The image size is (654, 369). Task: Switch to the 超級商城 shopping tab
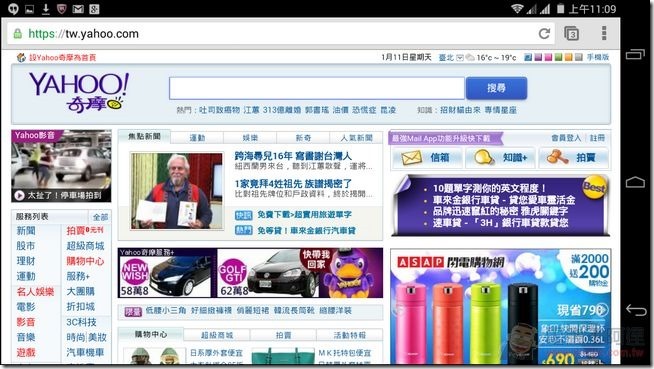point(217,335)
